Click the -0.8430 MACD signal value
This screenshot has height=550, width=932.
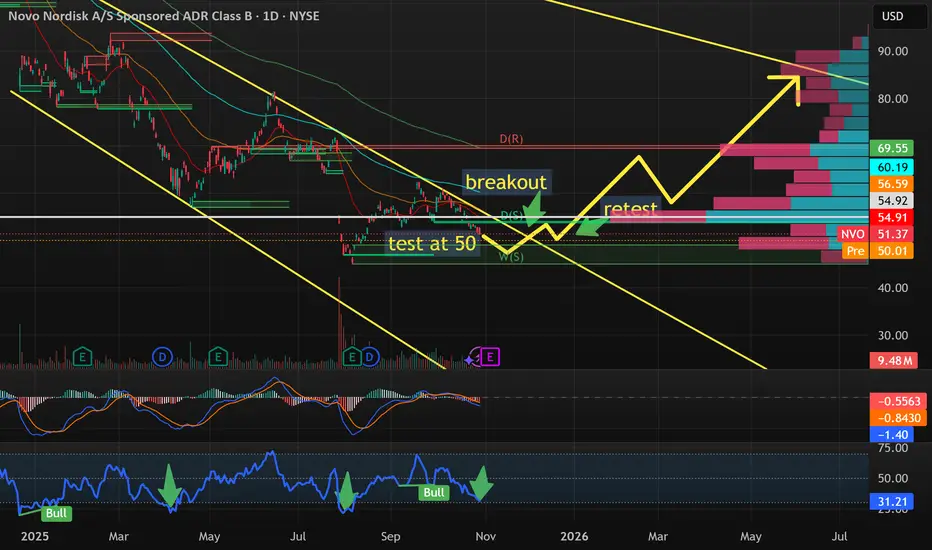tap(898, 418)
